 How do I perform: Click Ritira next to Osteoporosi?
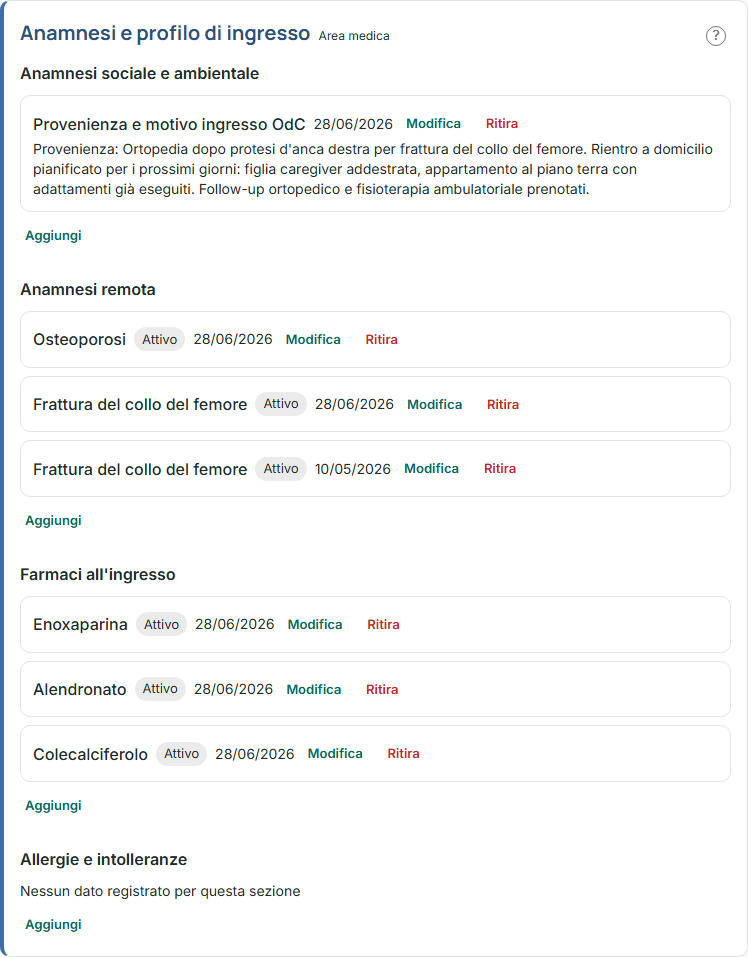[x=381, y=339]
